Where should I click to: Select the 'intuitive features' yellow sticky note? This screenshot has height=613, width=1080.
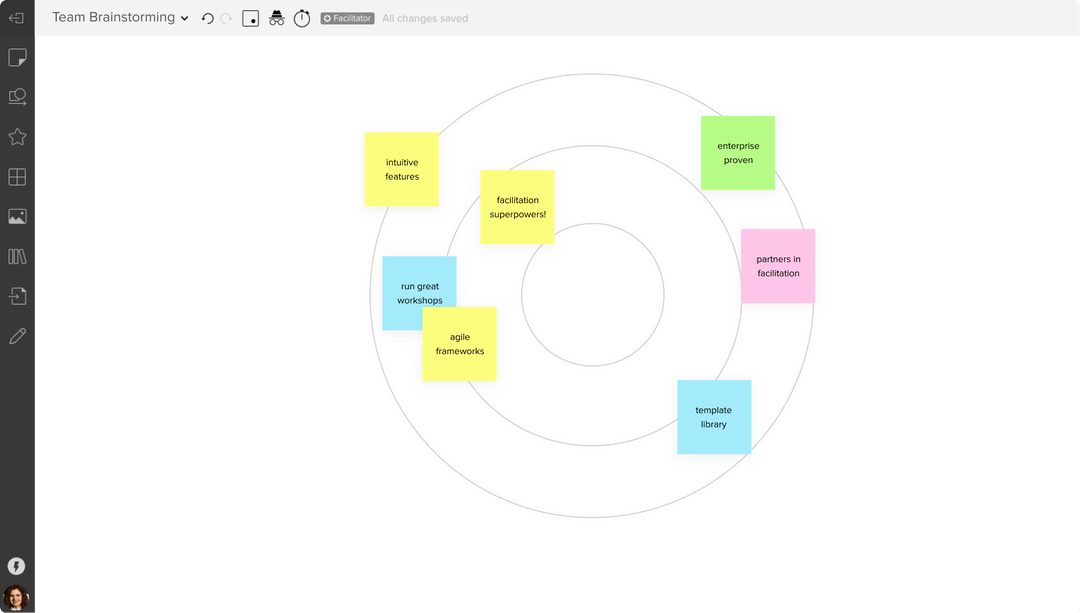click(402, 169)
